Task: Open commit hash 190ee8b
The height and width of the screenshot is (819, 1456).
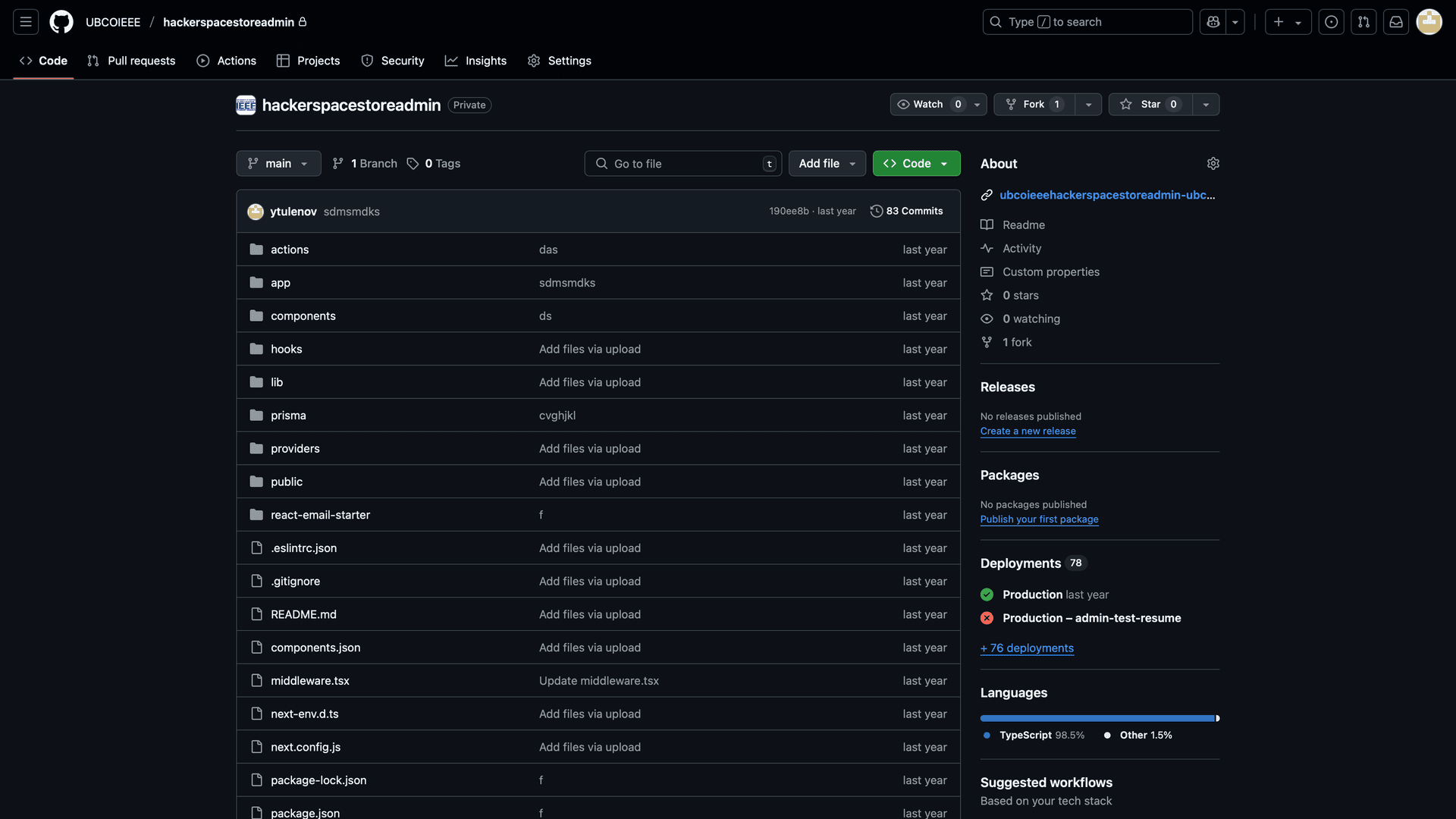Action: 789,212
